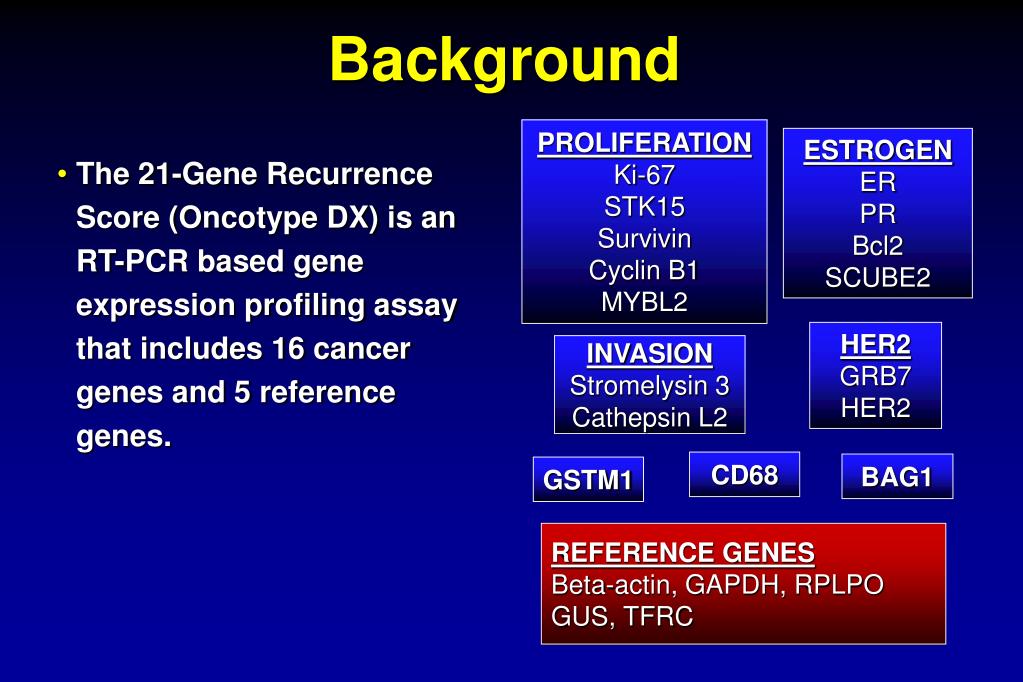
Task: Click the GRB7 gene text
Action: coord(876,377)
